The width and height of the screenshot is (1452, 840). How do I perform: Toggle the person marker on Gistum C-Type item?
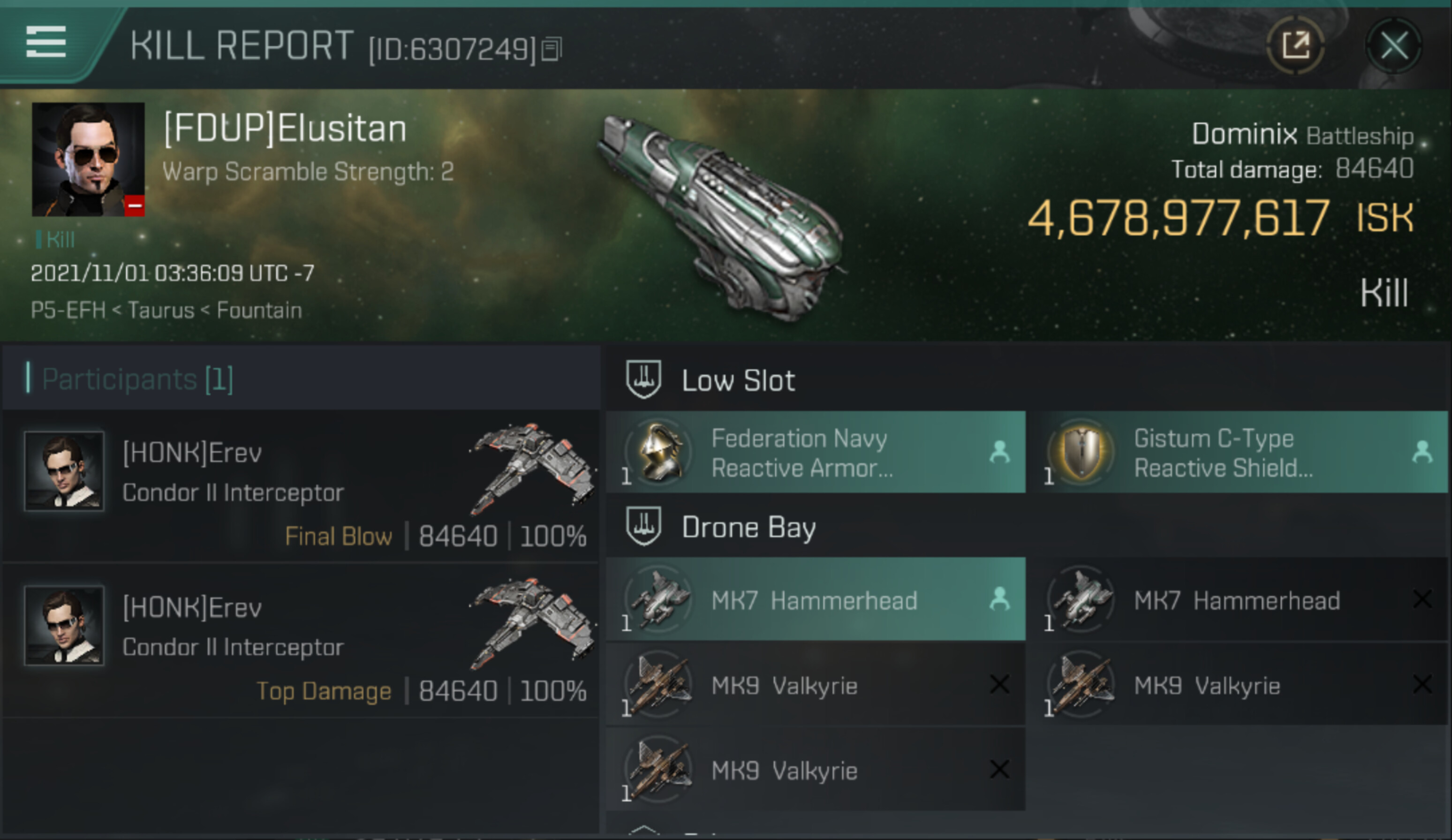click(x=1422, y=452)
